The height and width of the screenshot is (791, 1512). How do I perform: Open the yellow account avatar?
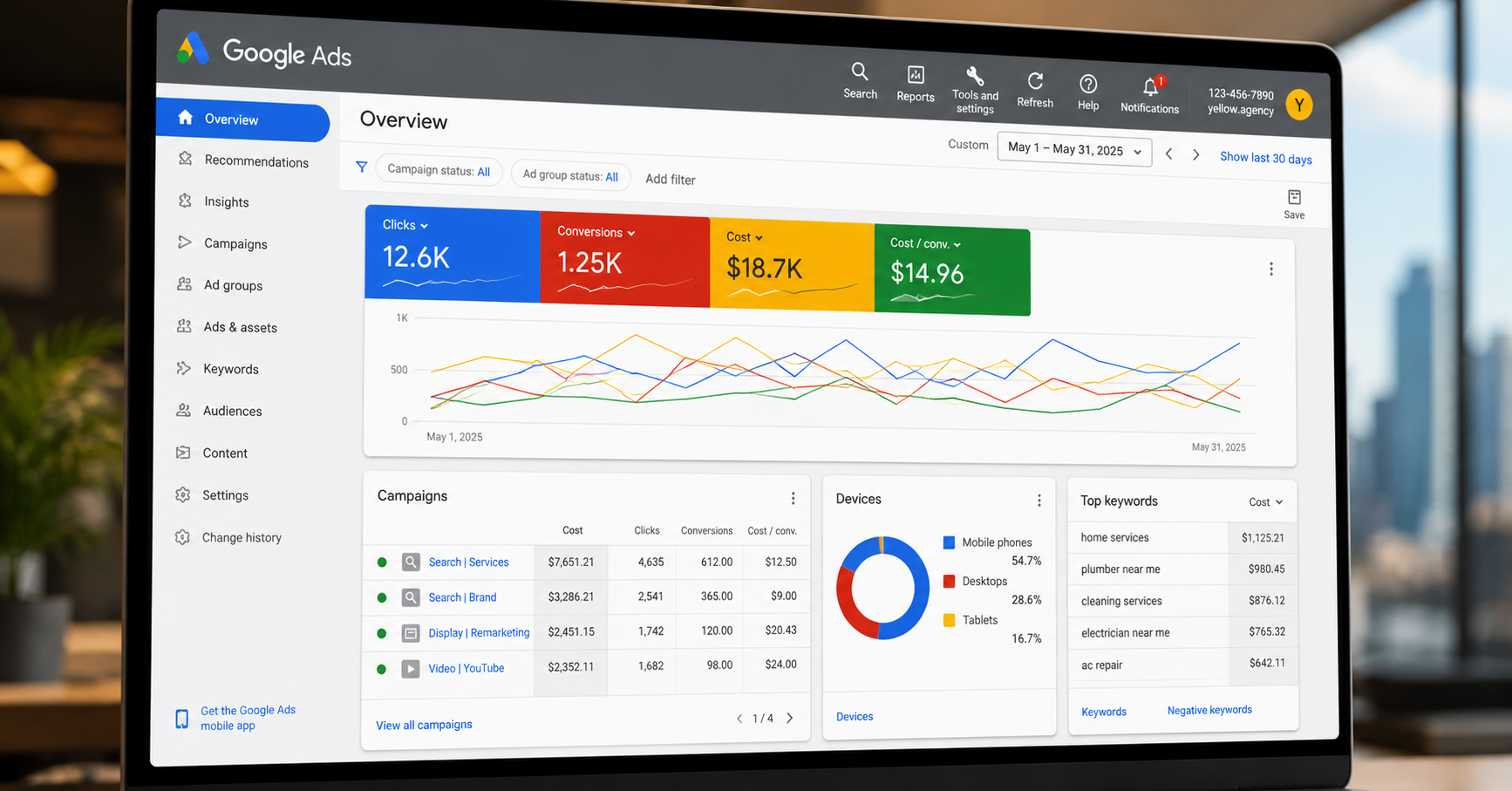(1299, 106)
